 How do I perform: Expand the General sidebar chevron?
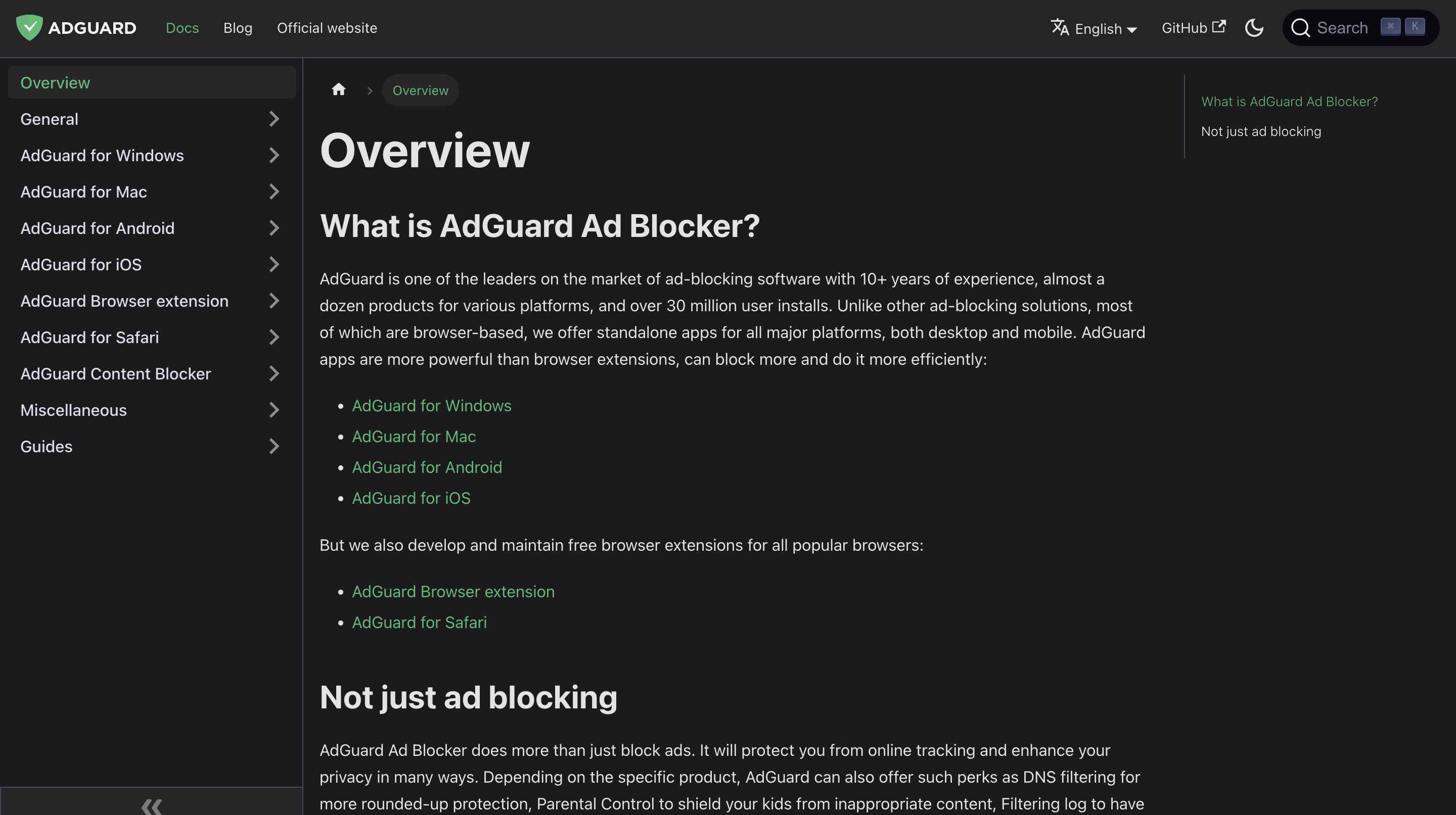coord(274,119)
